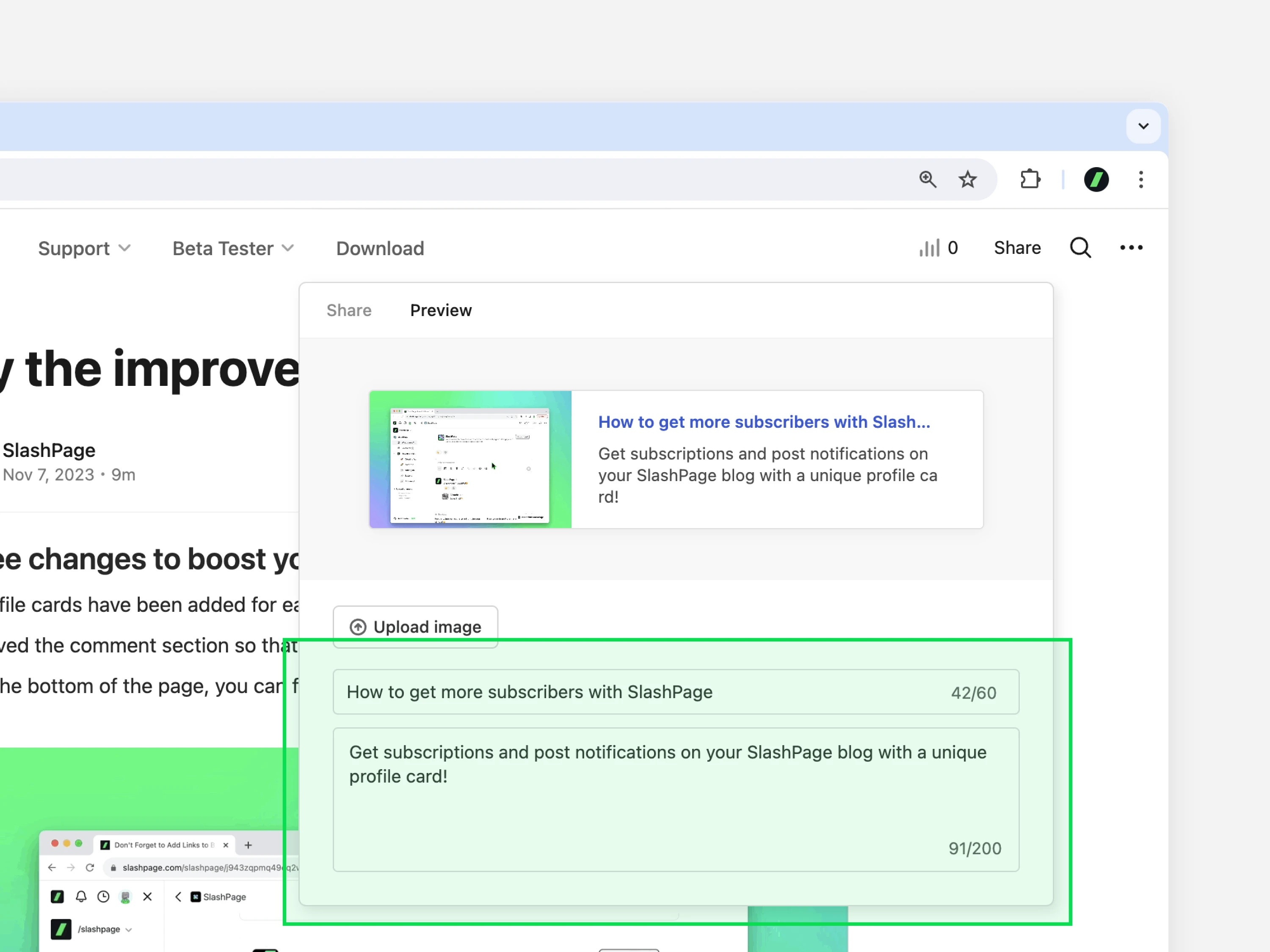Click the embedded avatar icon beside clock
The height and width of the screenshot is (952, 1270).
[x=125, y=896]
